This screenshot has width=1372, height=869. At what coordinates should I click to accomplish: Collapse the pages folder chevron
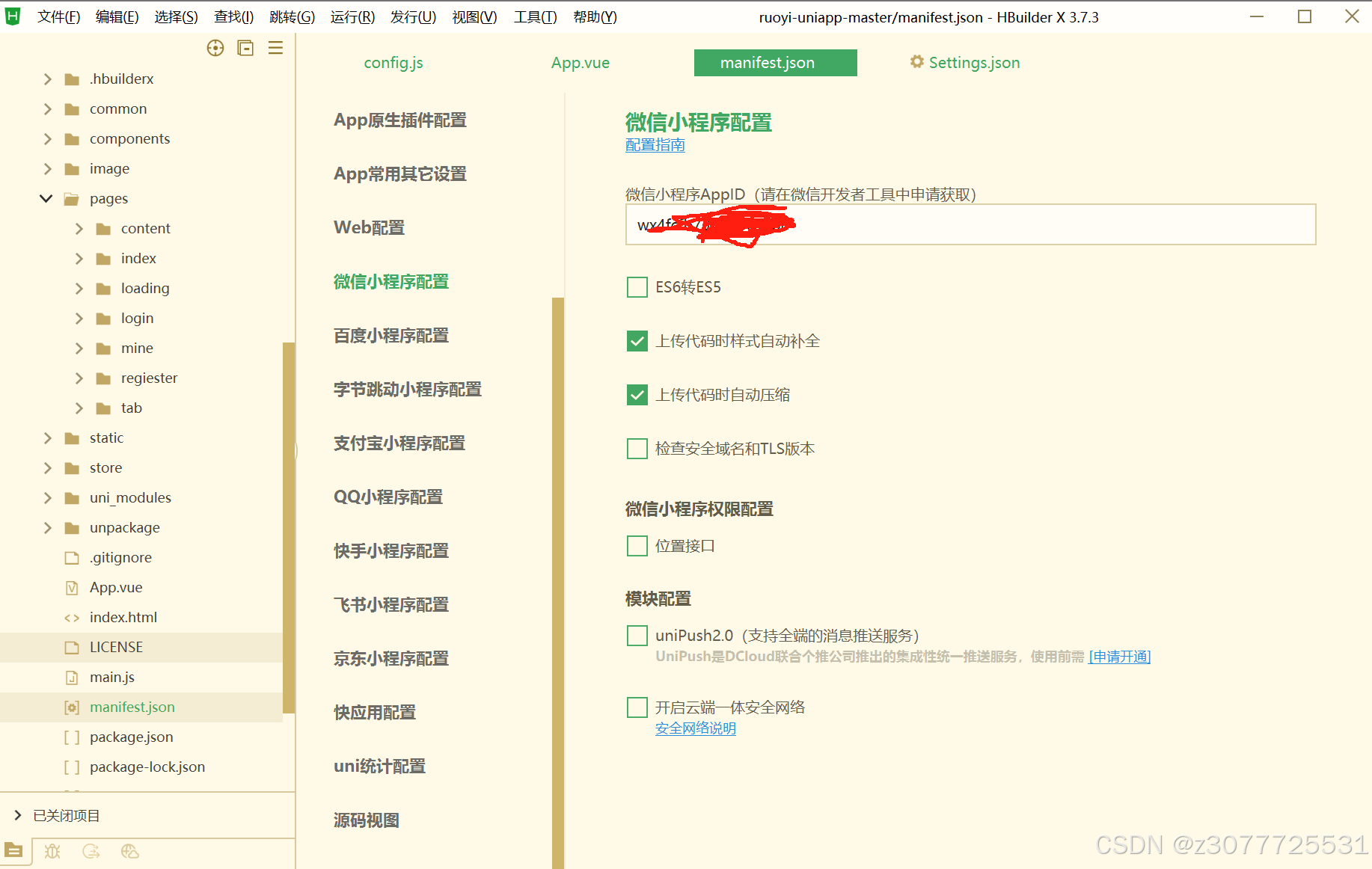46,199
